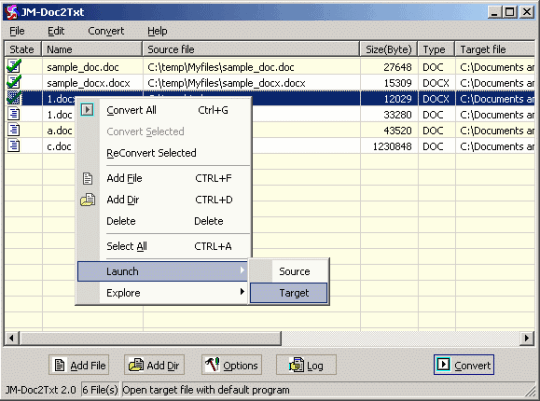Click the right arrow of horizontal scrollbar
The width and height of the screenshot is (540, 401).
pos(527,338)
